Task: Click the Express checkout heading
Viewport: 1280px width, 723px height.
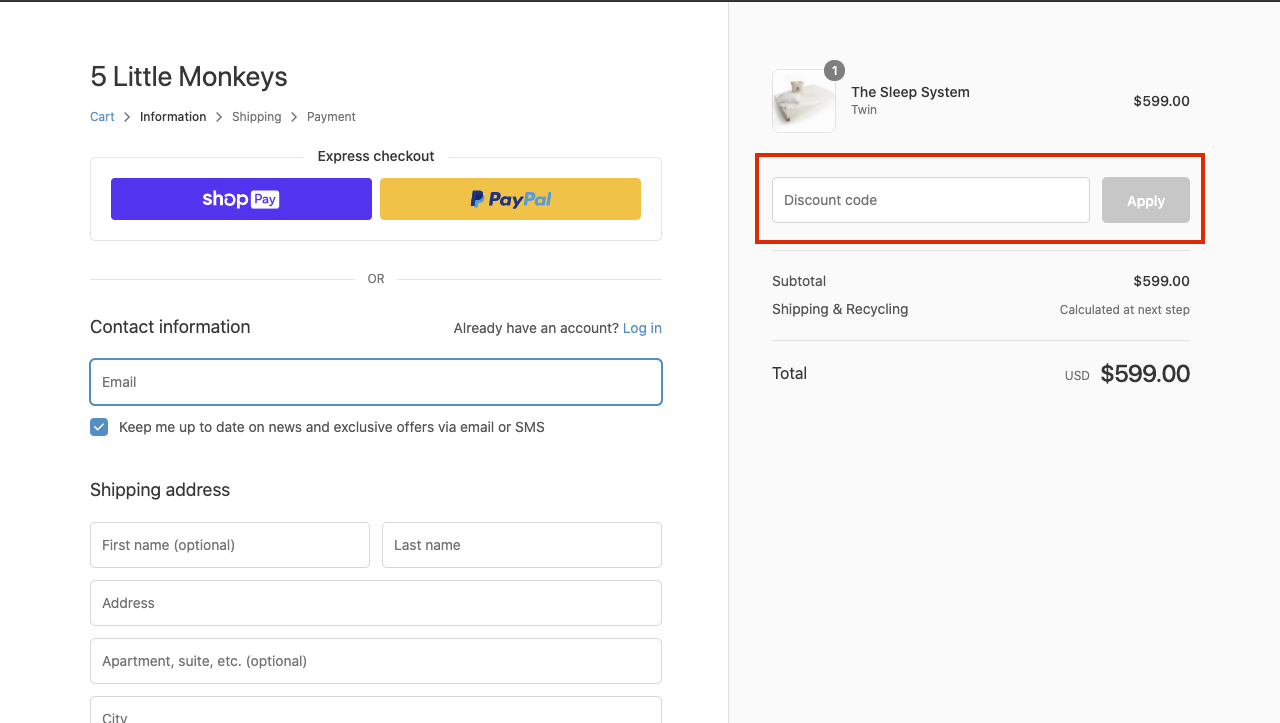Action: tap(376, 156)
